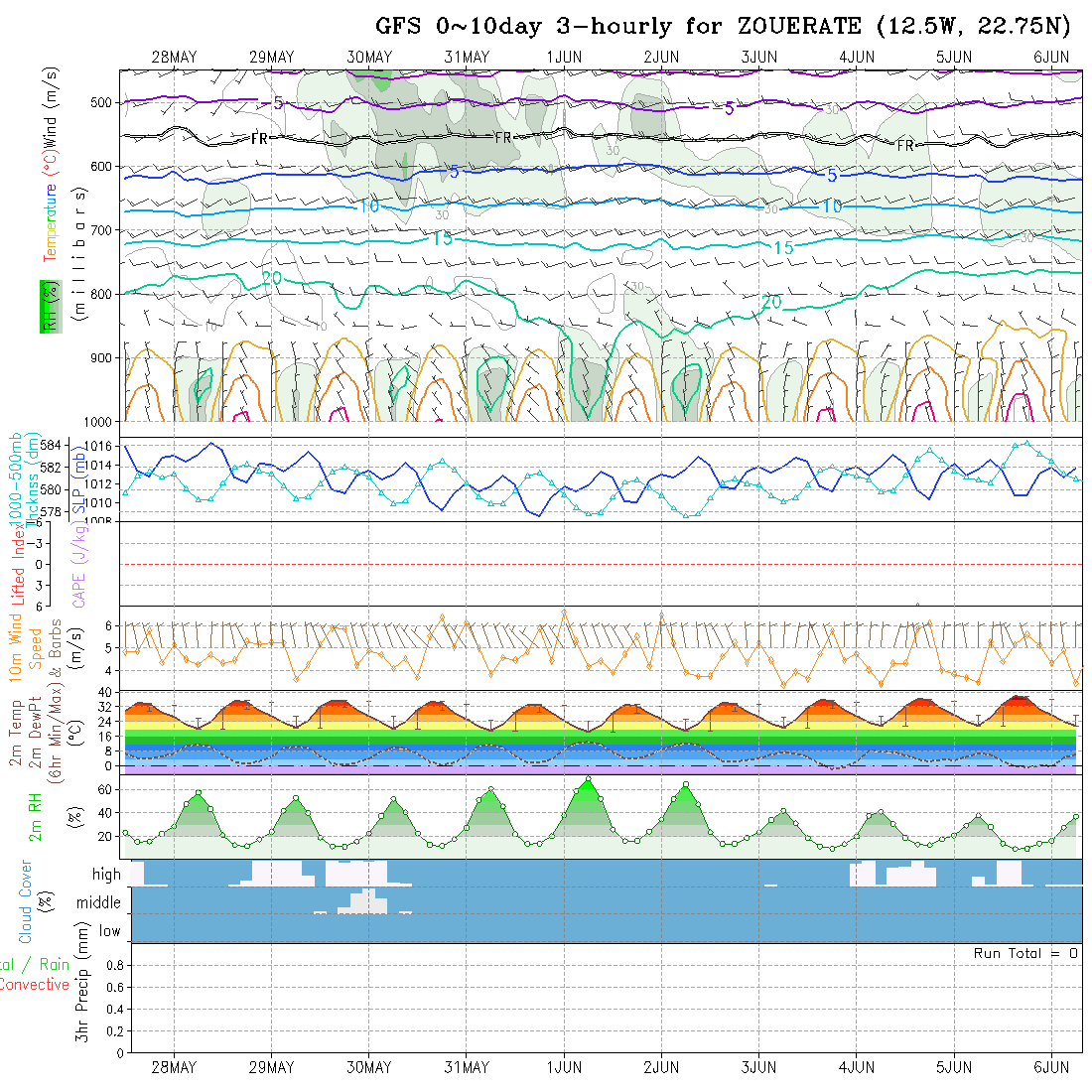Click the 500 millibar pressure level label

click(101, 103)
